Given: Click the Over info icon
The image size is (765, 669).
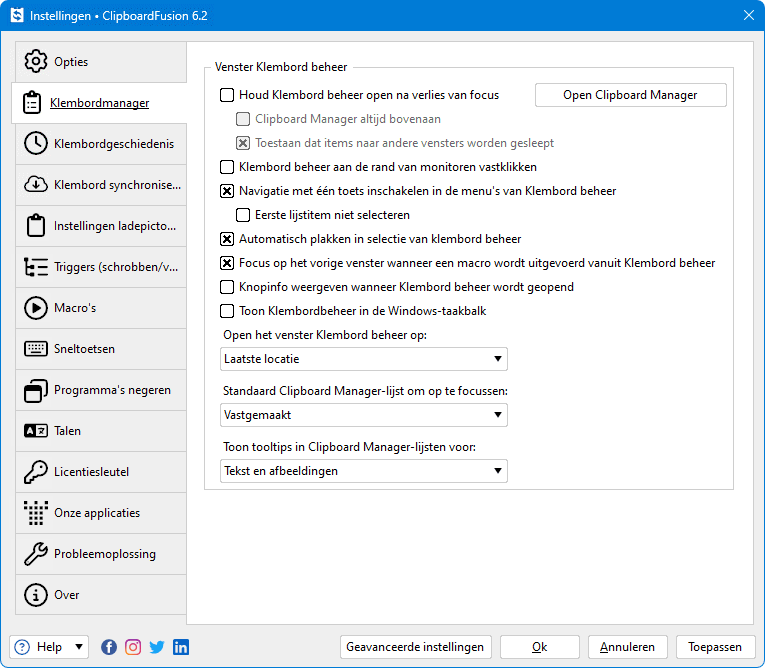Looking at the screenshot, I should (x=36, y=595).
